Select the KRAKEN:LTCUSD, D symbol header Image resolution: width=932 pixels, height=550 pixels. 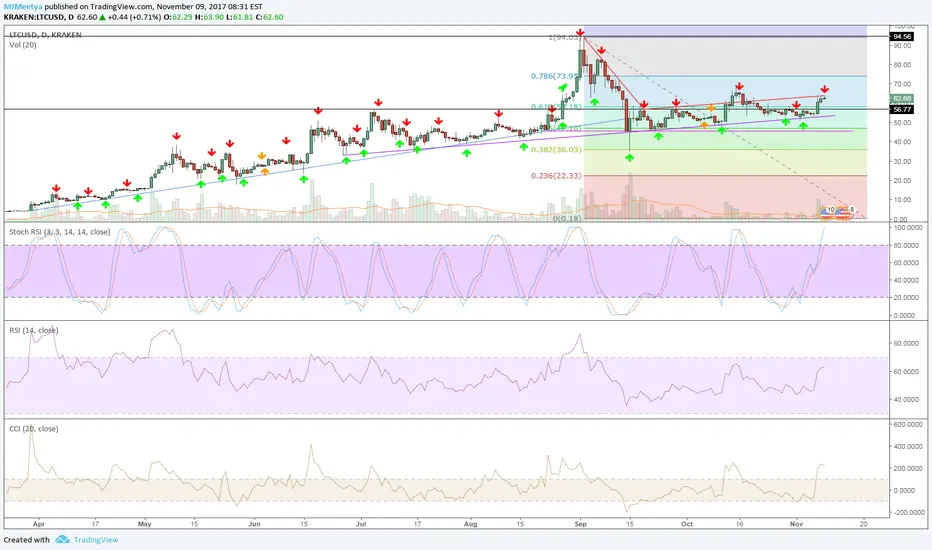pyautogui.click(x=39, y=17)
